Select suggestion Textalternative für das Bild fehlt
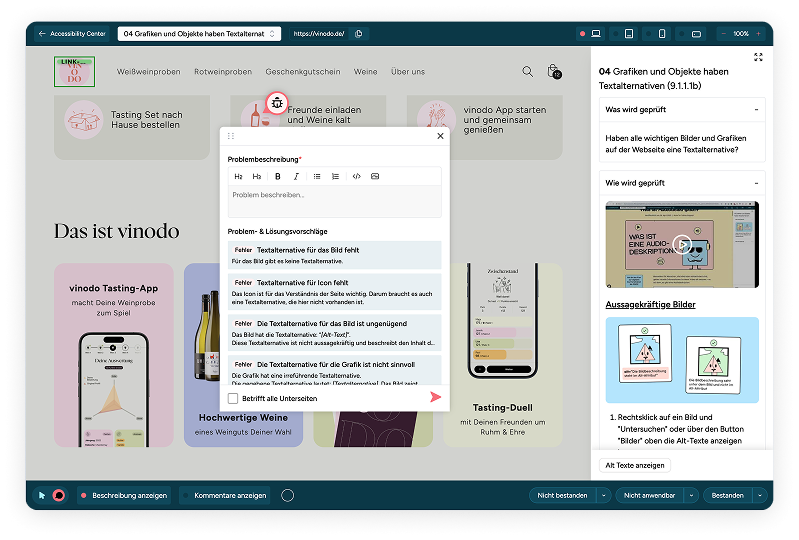The image size is (799, 540). (334, 255)
